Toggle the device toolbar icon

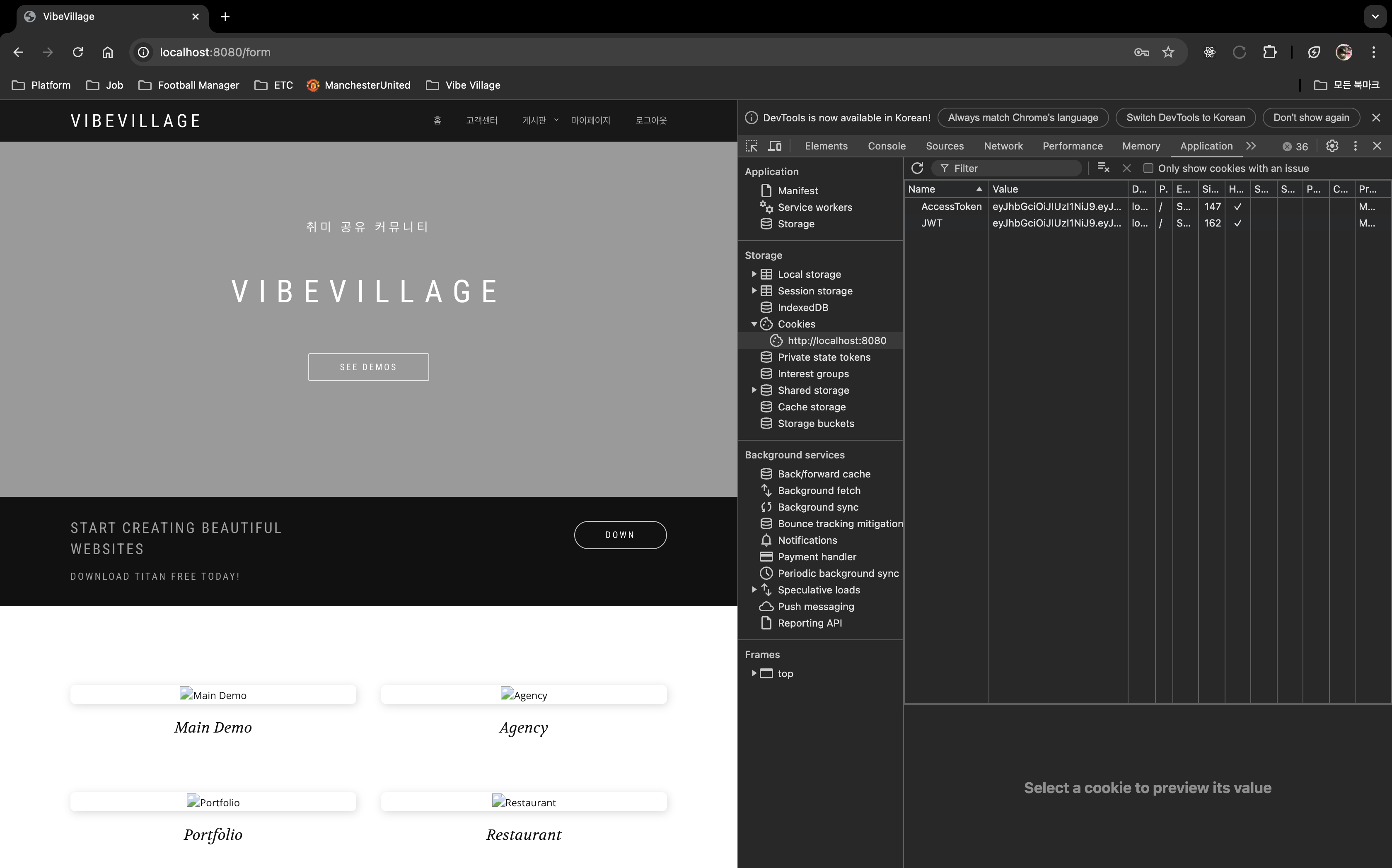[775, 146]
